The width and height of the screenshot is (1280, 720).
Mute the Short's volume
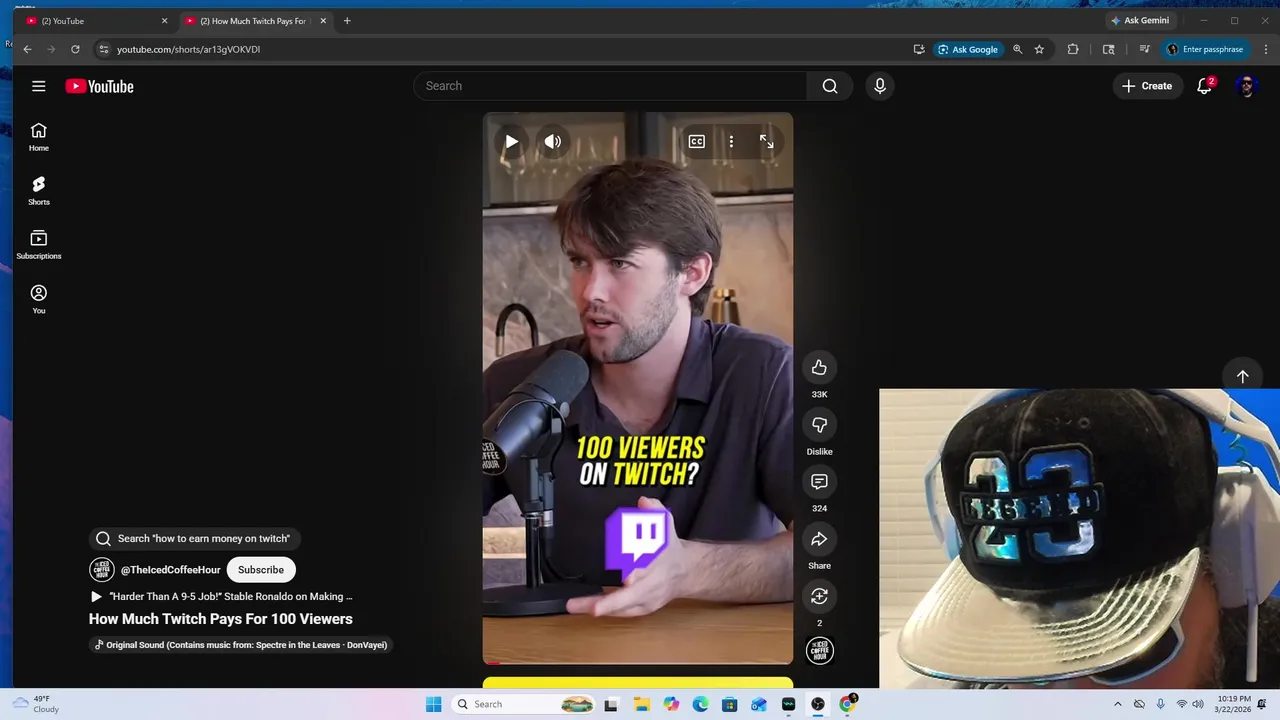553,142
